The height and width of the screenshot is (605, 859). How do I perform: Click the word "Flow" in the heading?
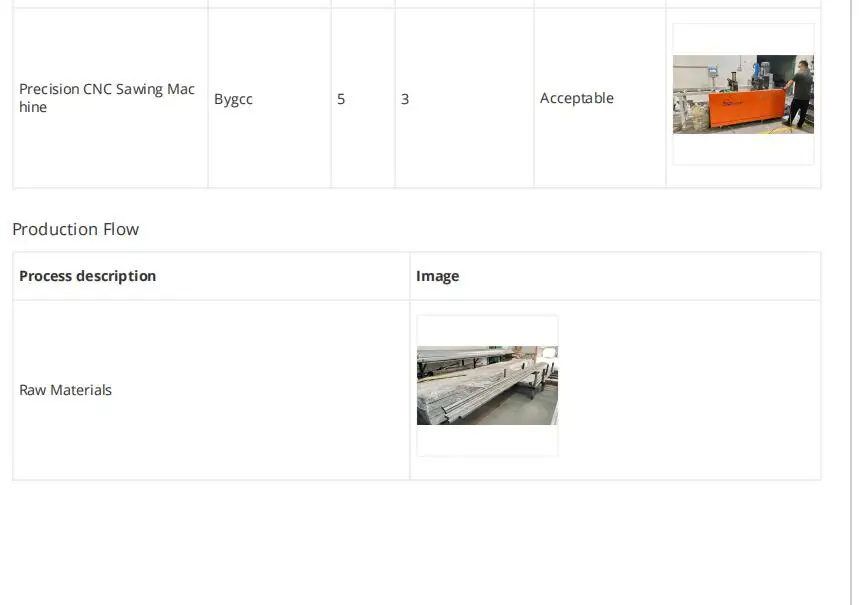click(121, 229)
